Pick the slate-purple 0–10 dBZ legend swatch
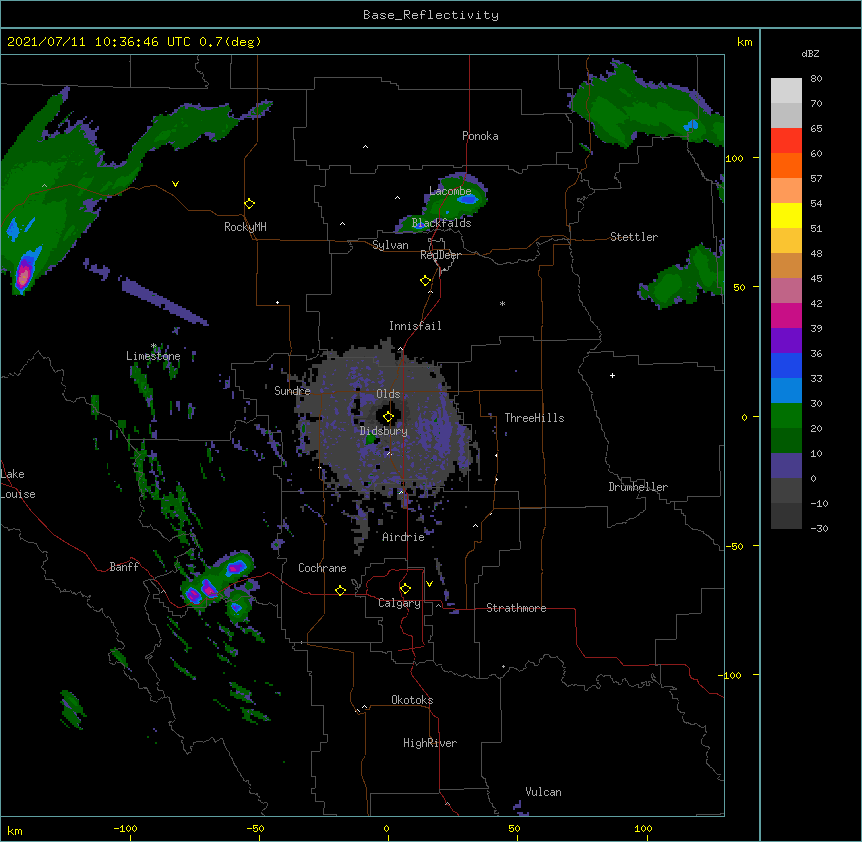Viewport: 862px width, 842px height. click(x=786, y=466)
